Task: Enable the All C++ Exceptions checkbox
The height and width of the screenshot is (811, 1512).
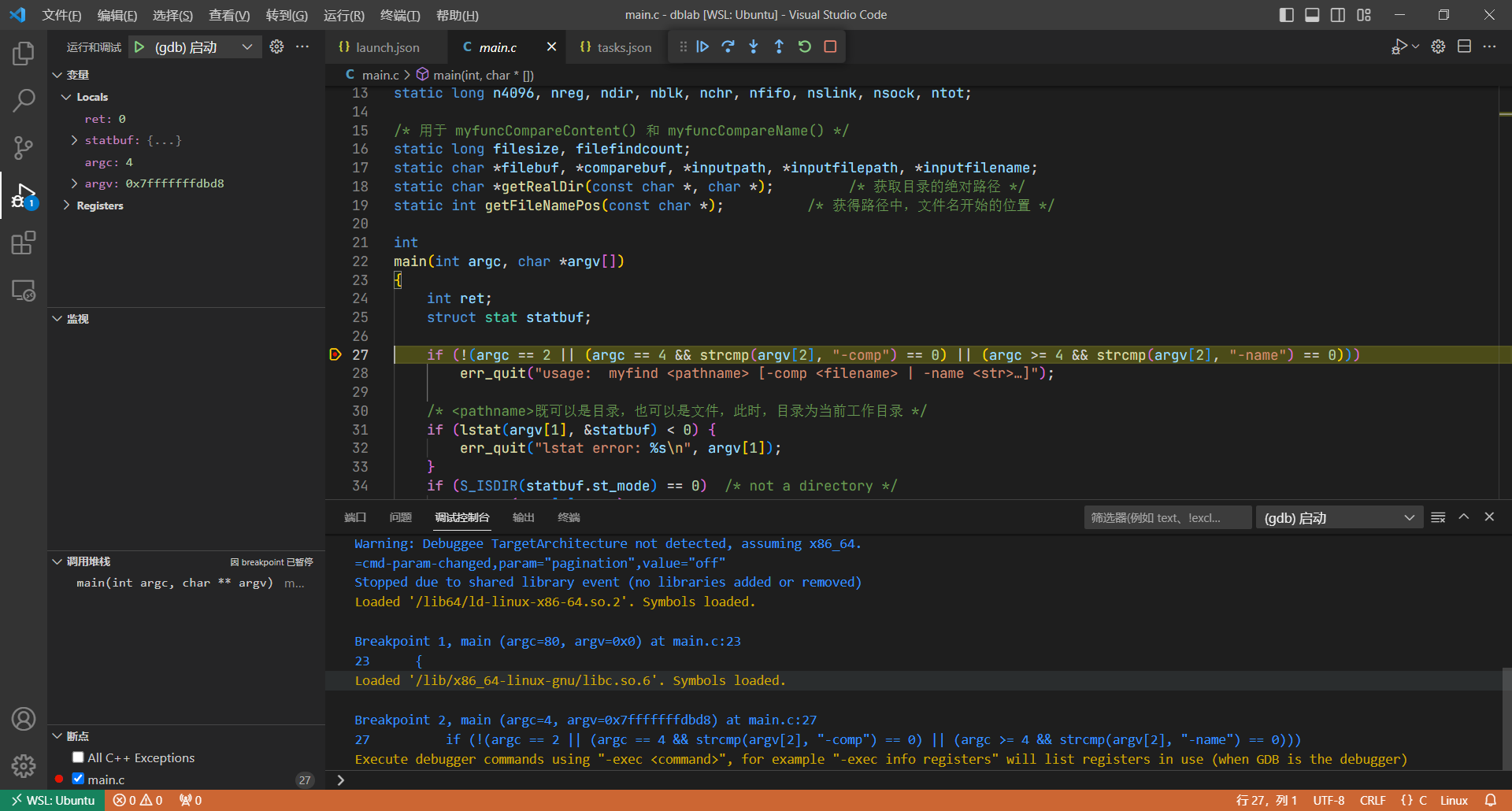Action: pos(78,757)
